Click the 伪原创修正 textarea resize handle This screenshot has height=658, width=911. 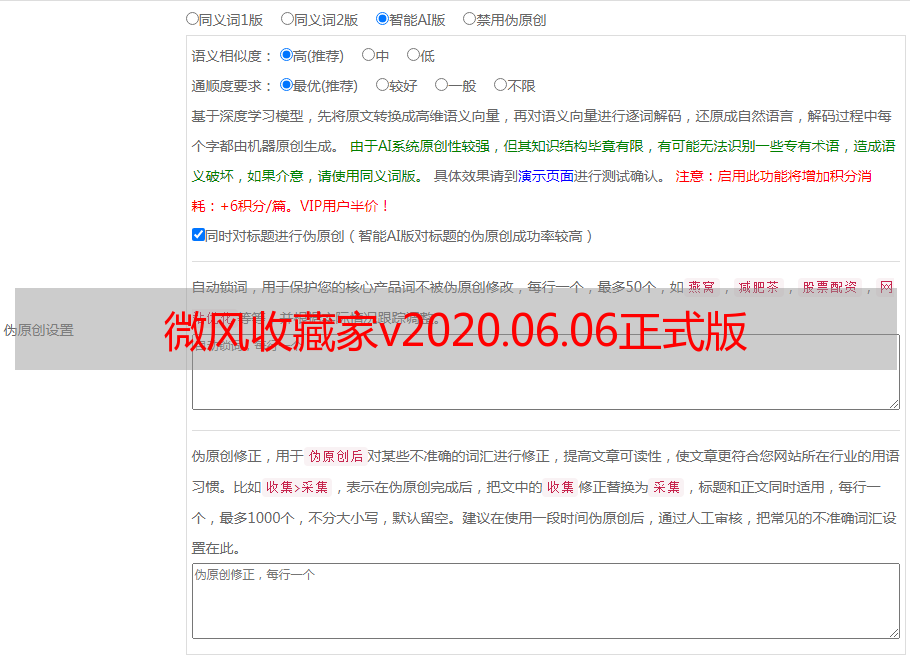894,633
